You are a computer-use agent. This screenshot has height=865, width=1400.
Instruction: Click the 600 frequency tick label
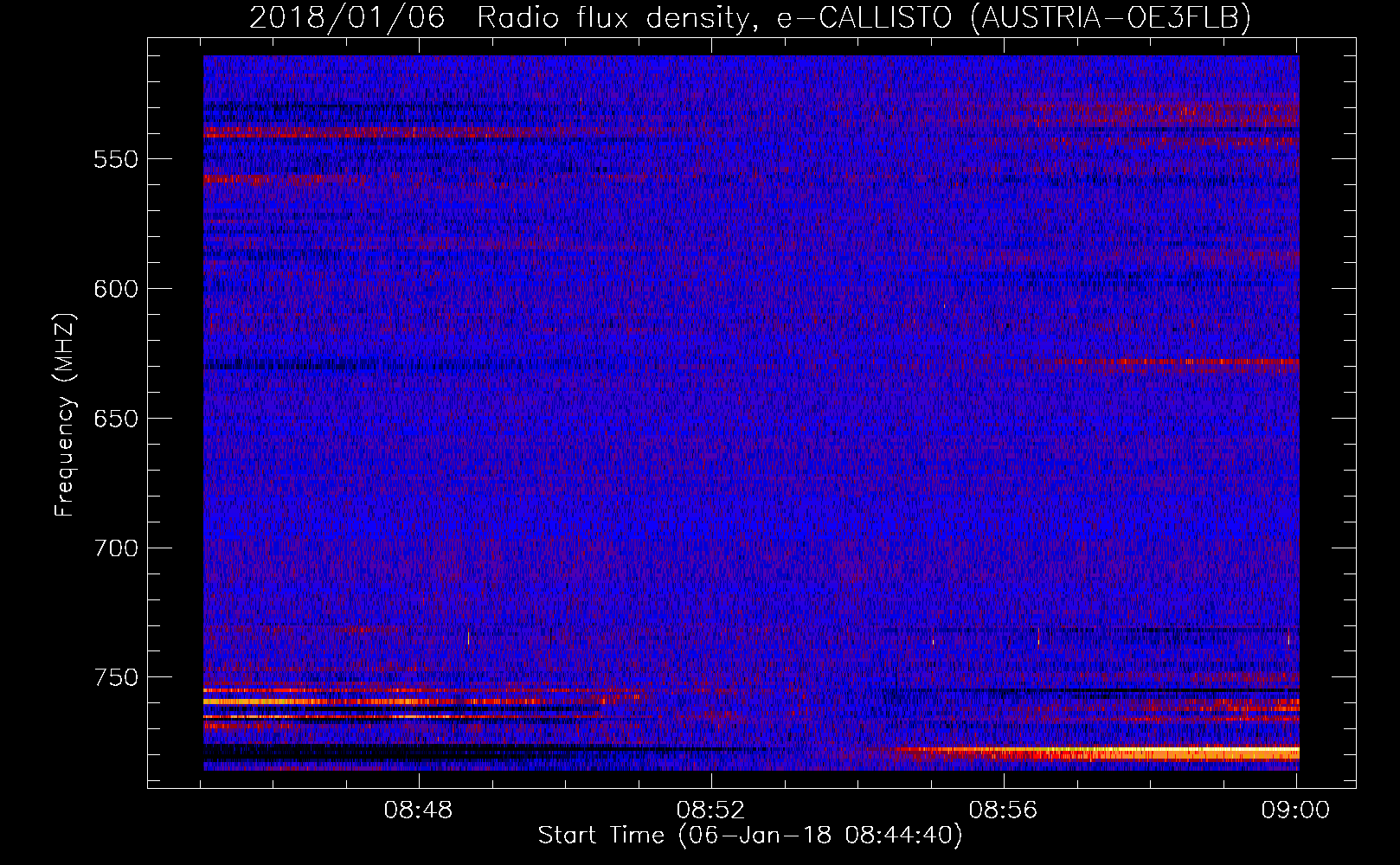116,289
